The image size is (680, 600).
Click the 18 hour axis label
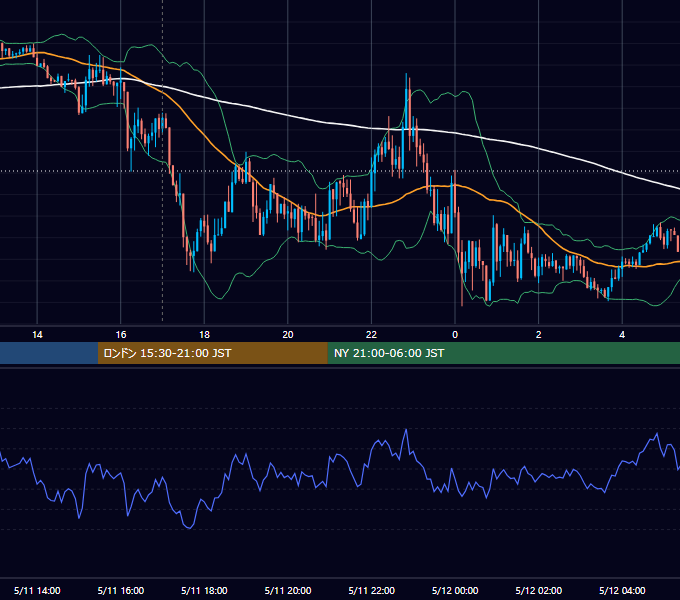tap(204, 335)
